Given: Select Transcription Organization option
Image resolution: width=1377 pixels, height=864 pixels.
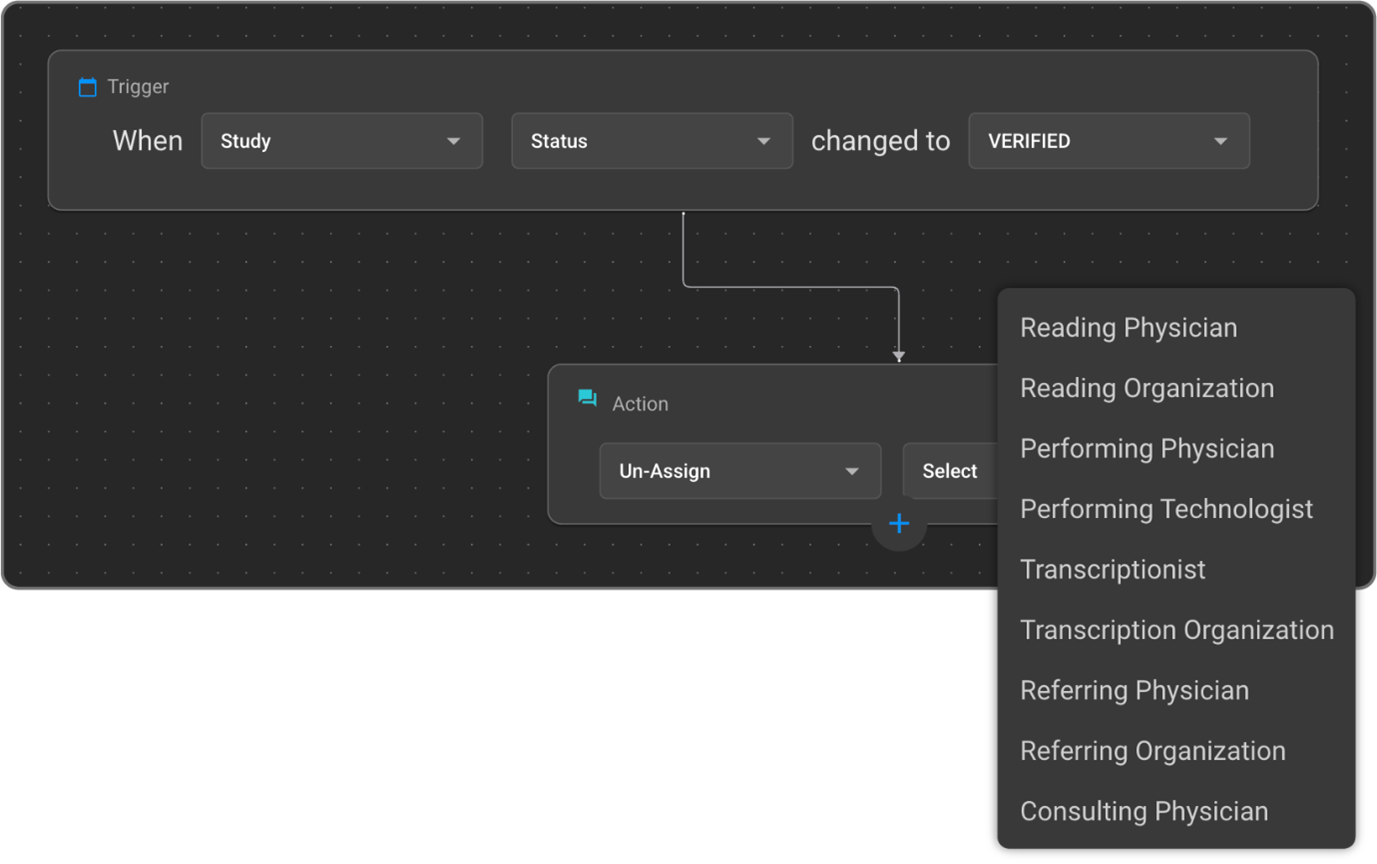Looking at the screenshot, I should pos(1176,630).
